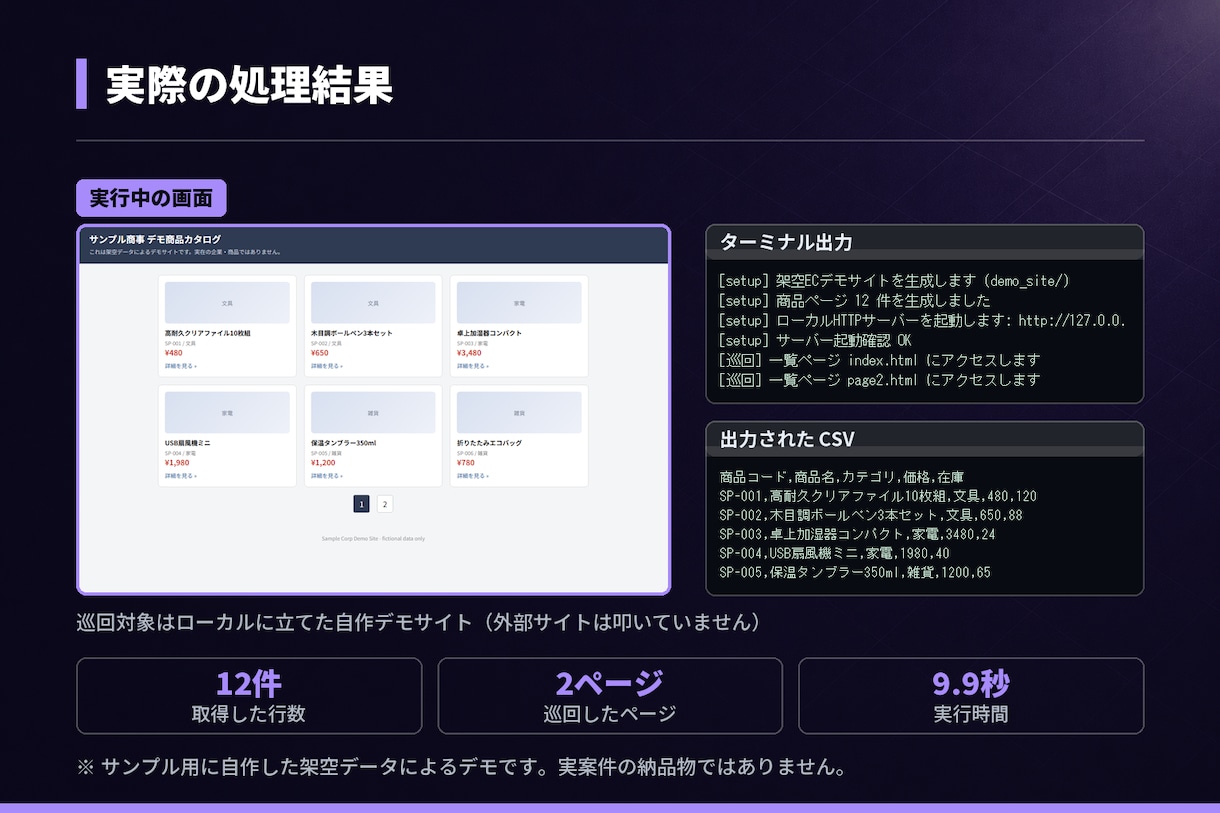Click terminal line 商品ページ 12 件を生成しました
The width and height of the screenshot is (1220, 813).
[x=854, y=301]
